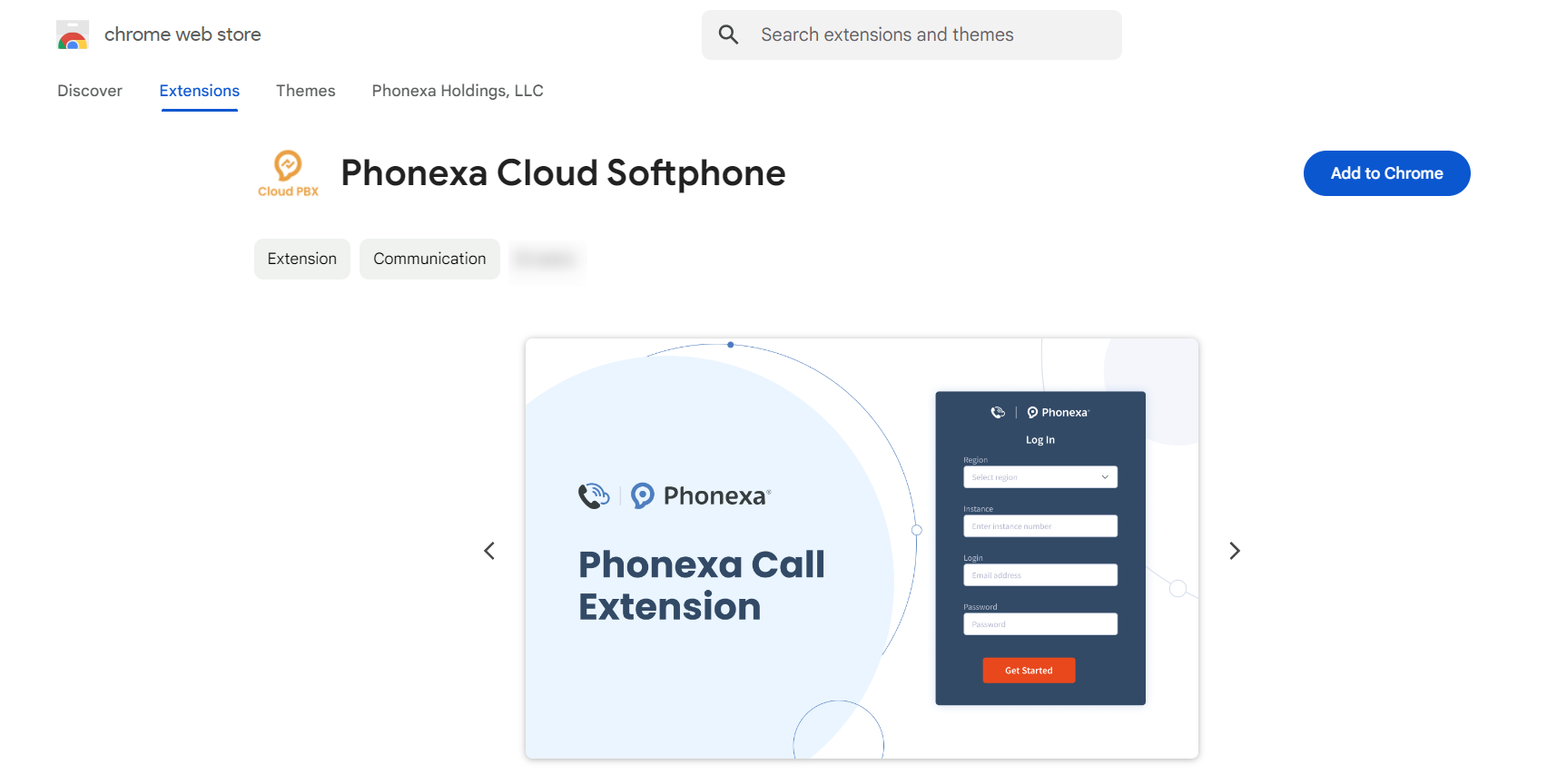Go to the Discover tab

coord(90,91)
